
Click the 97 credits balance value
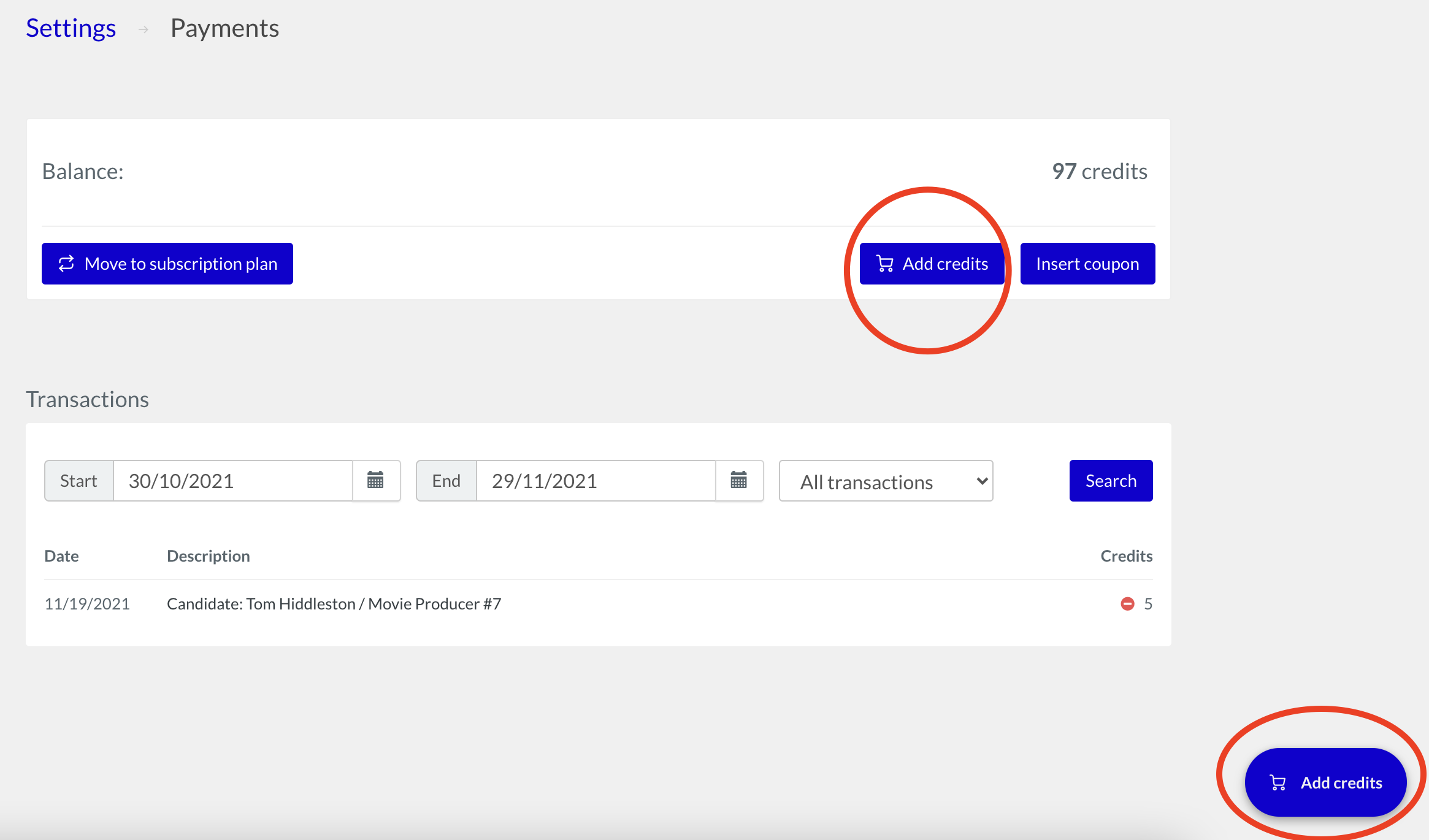(x=1100, y=172)
